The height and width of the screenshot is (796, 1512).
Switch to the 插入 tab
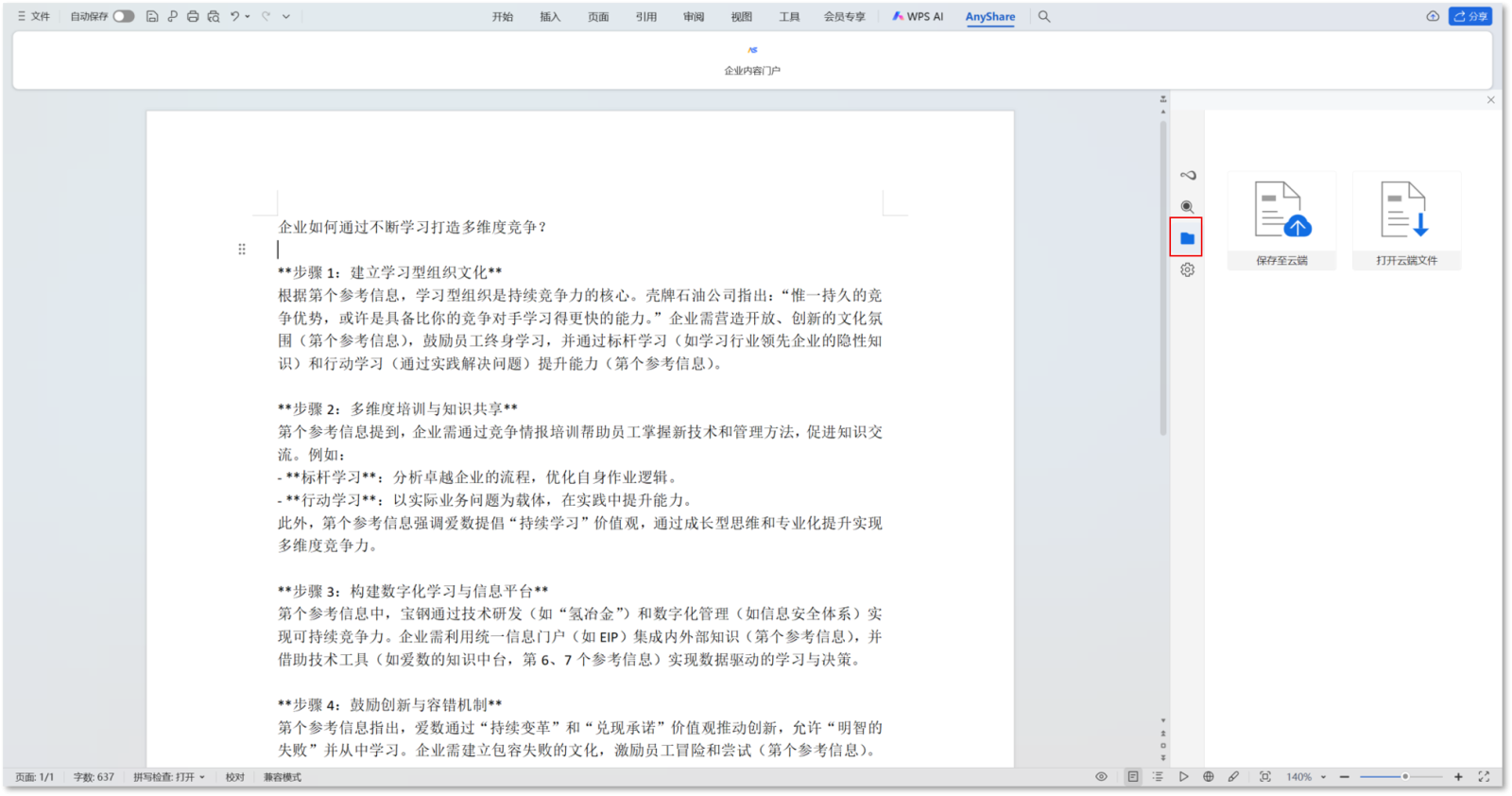click(x=550, y=16)
